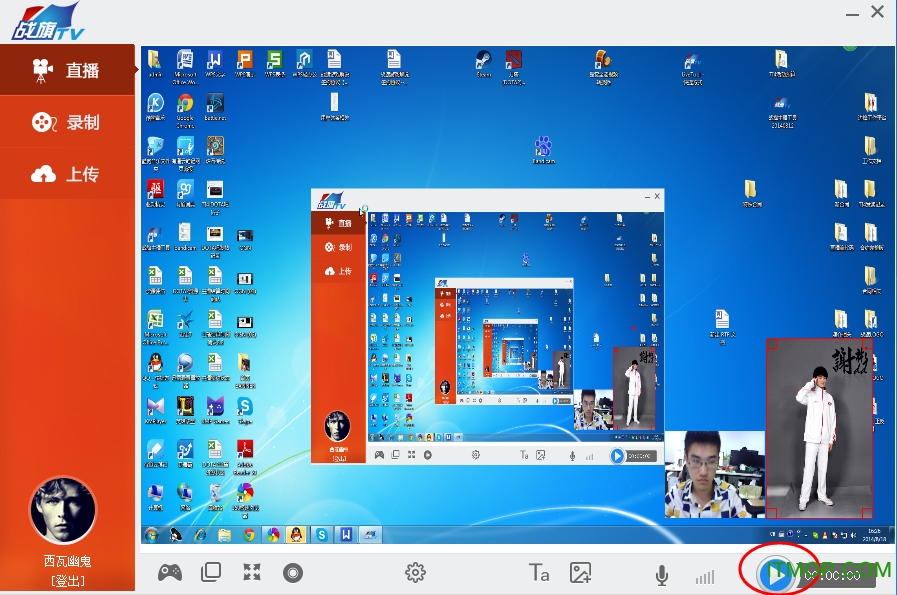
Task: Toggle the microphone
Action: click(662, 575)
